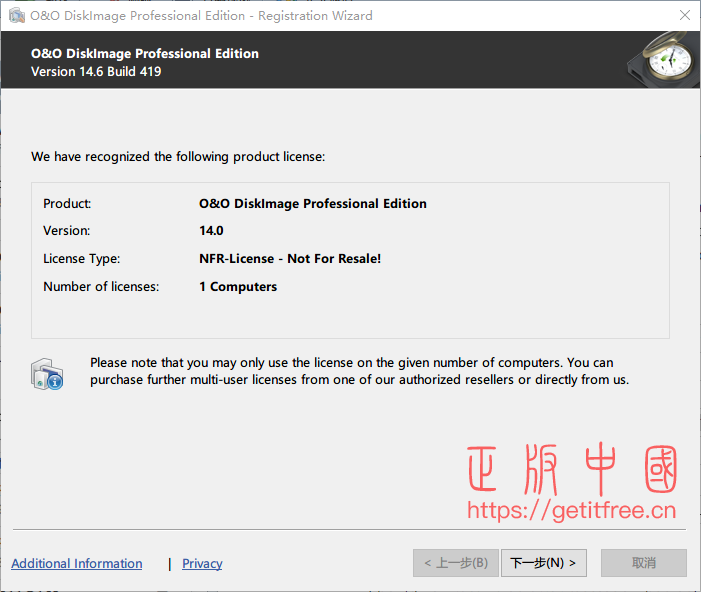This screenshot has width=701, height=592.
Task: Click 'NFR-License - Not For Resale!' text
Action: point(290,258)
